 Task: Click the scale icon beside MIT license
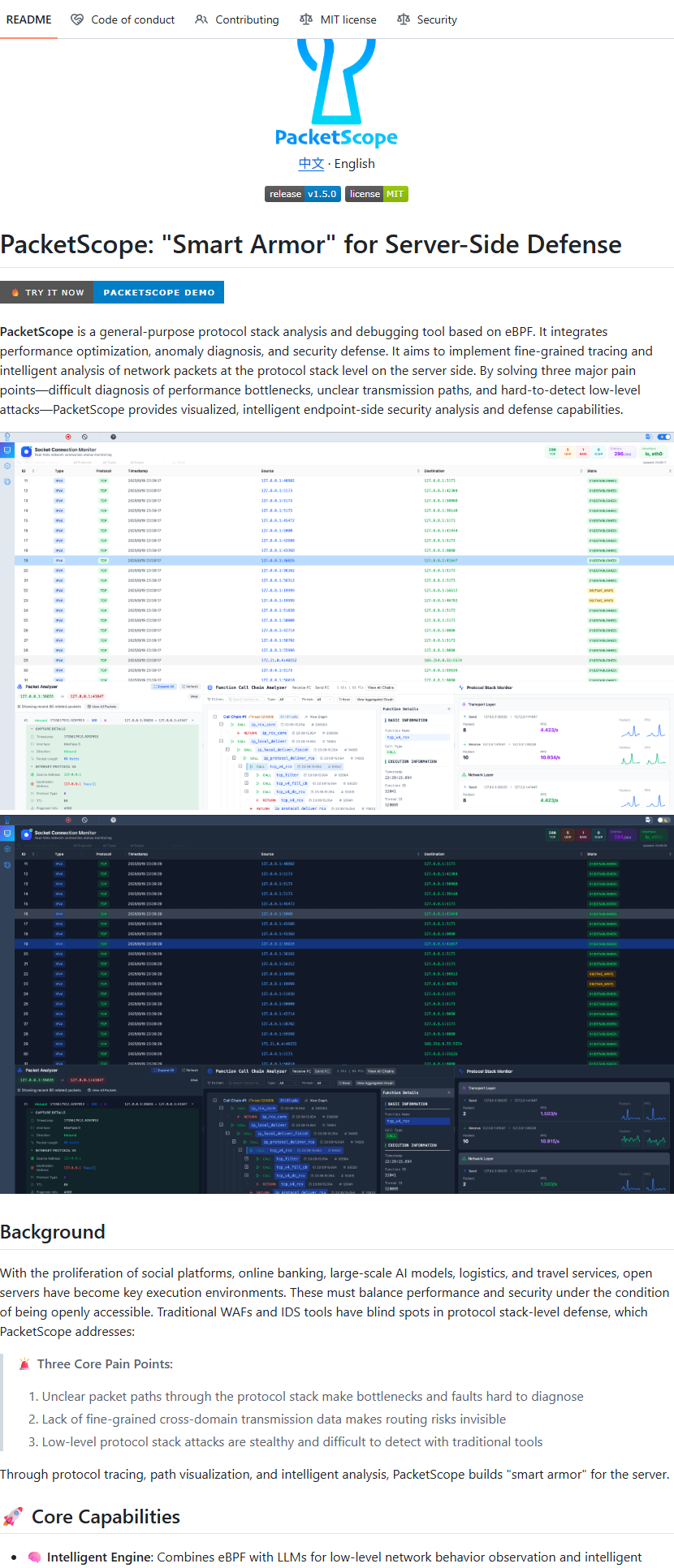pos(306,19)
